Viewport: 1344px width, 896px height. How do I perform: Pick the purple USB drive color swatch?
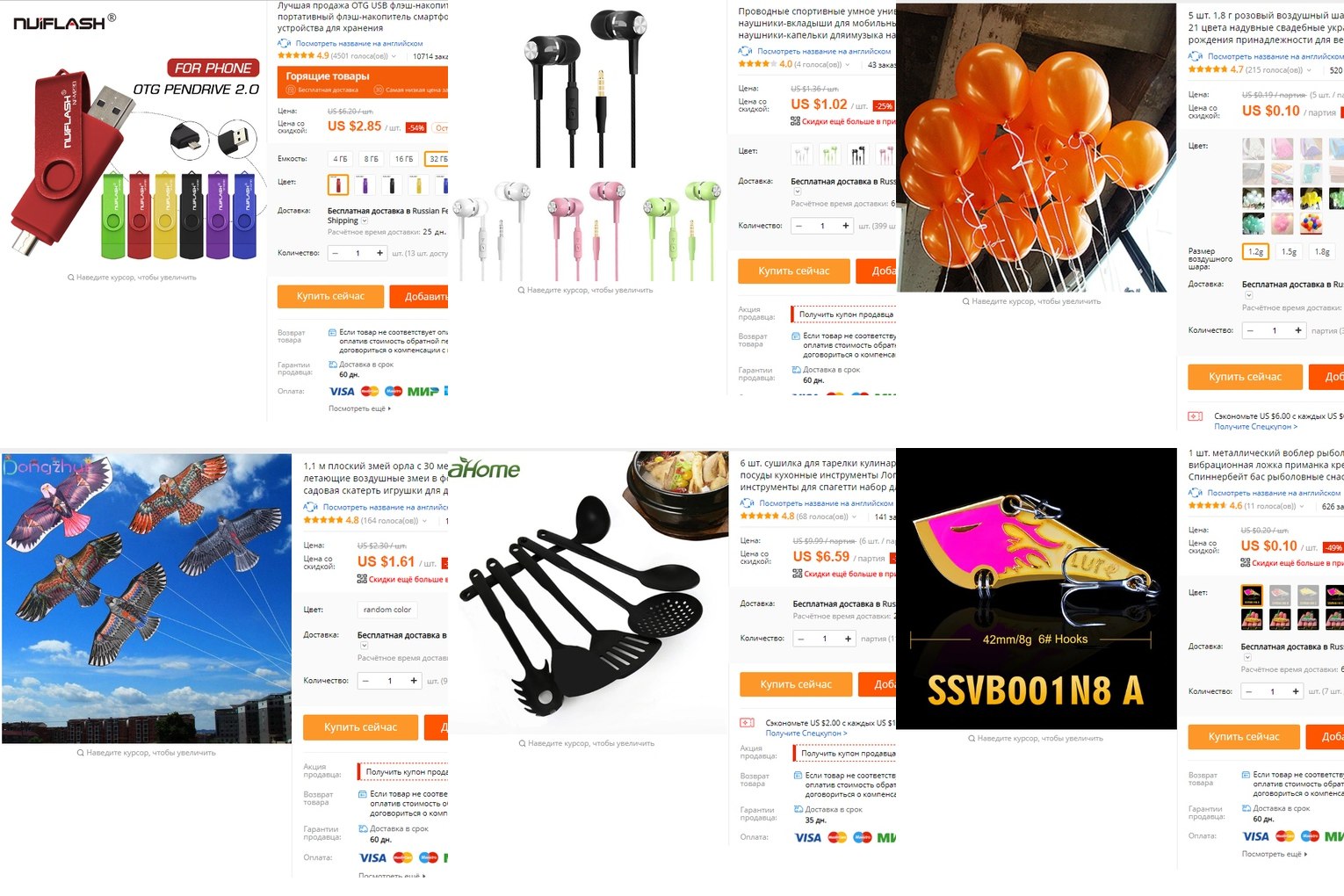[x=365, y=185]
